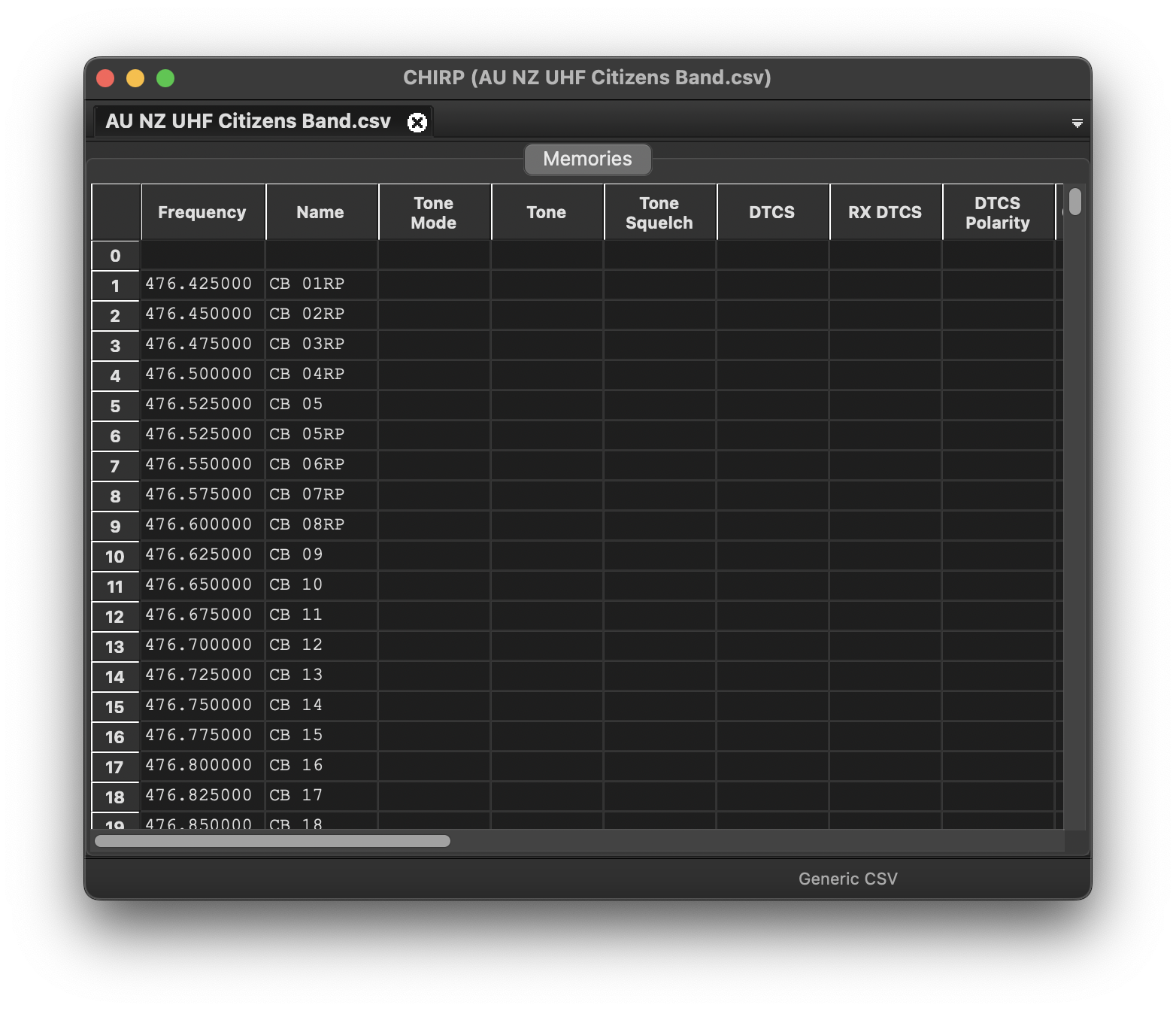Click the horizontal scrollbar thumb
The height and width of the screenshot is (1011, 1176).
point(272,841)
